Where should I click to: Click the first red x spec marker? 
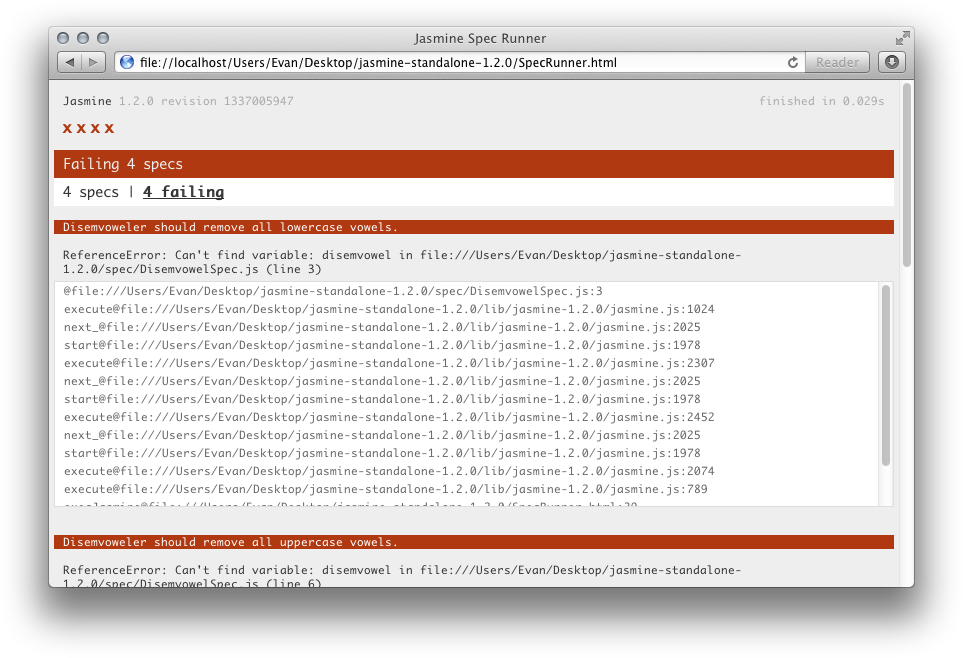tap(68, 128)
